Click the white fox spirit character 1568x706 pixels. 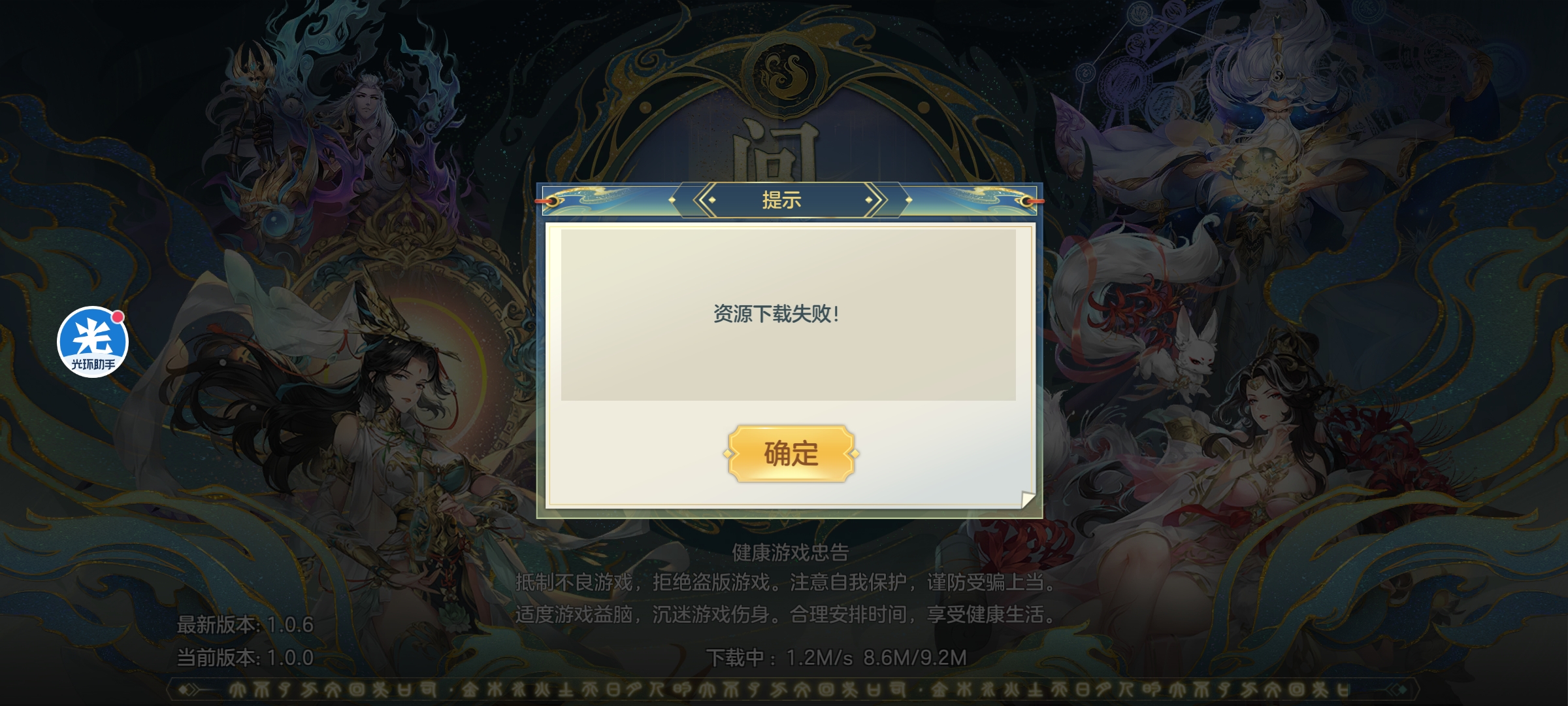pyautogui.click(x=1189, y=353)
